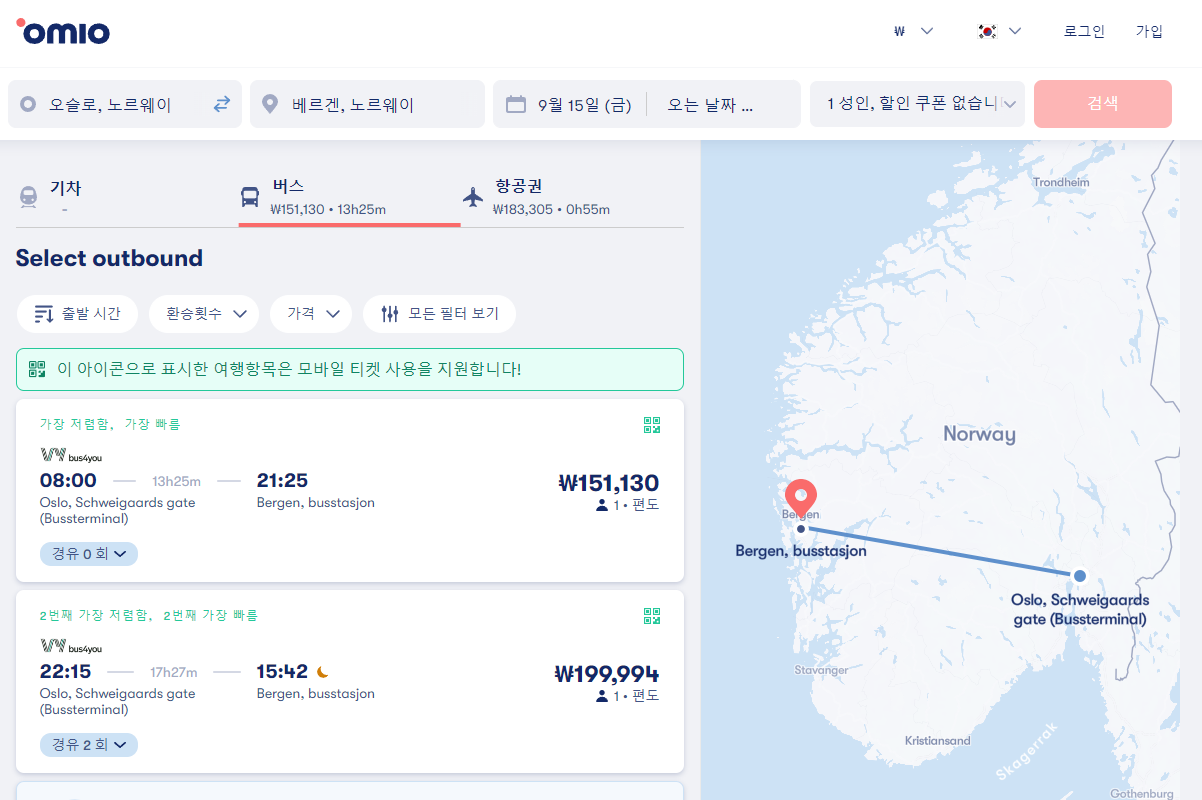The height and width of the screenshot is (800, 1202).
Task: Select price ₩151,130 for 08:00 trip
Action: pos(609,483)
